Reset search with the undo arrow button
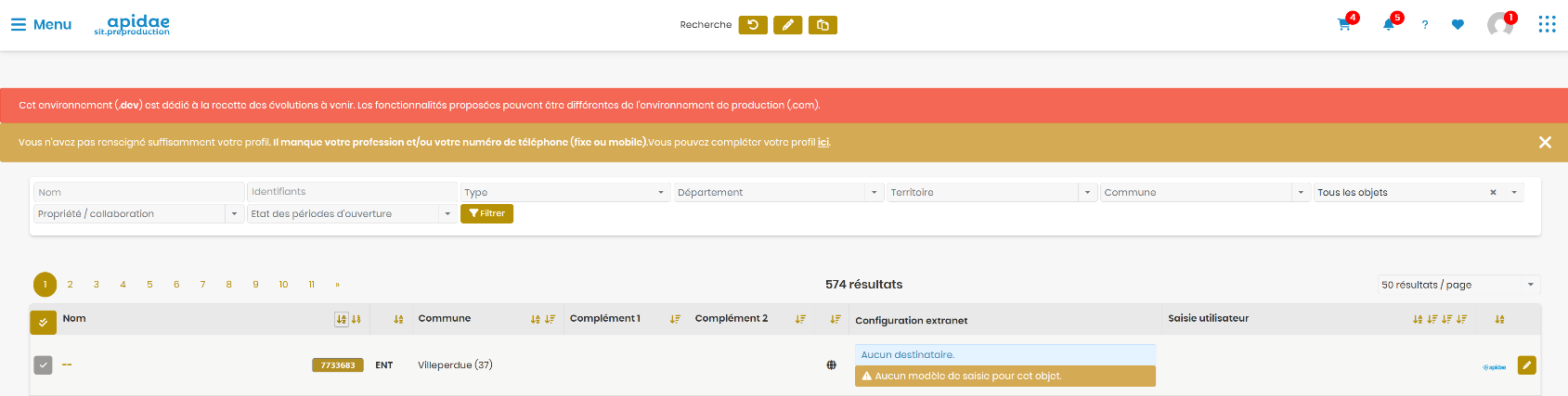This screenshot has width=1568, height=396. (x=753, y=25)
